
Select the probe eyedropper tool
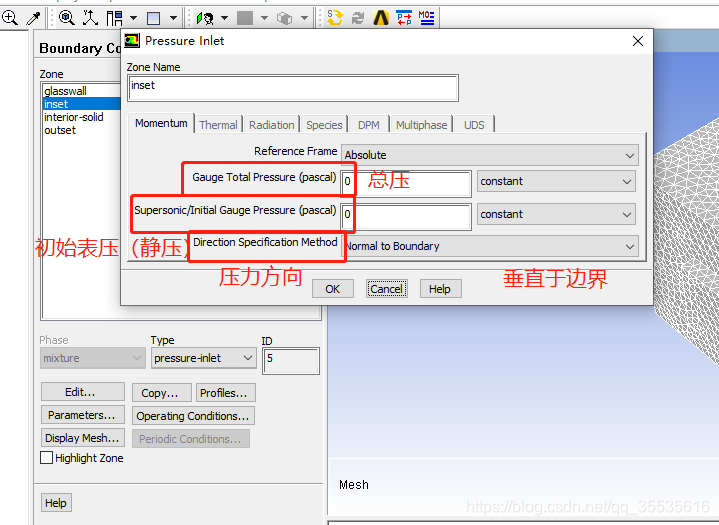coord(33,18)
